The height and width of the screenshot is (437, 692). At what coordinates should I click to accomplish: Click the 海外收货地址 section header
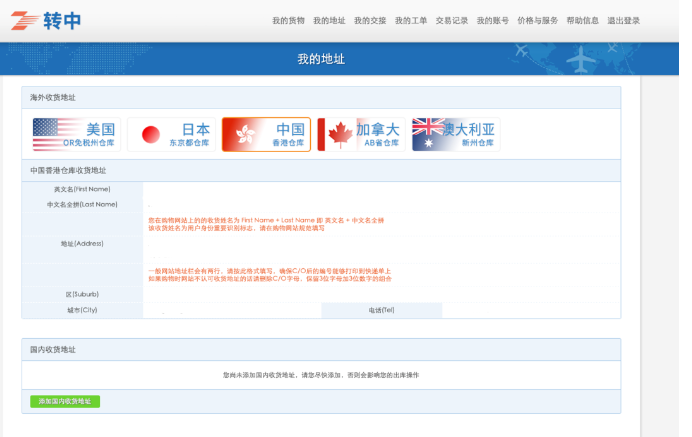pos(321,98)
